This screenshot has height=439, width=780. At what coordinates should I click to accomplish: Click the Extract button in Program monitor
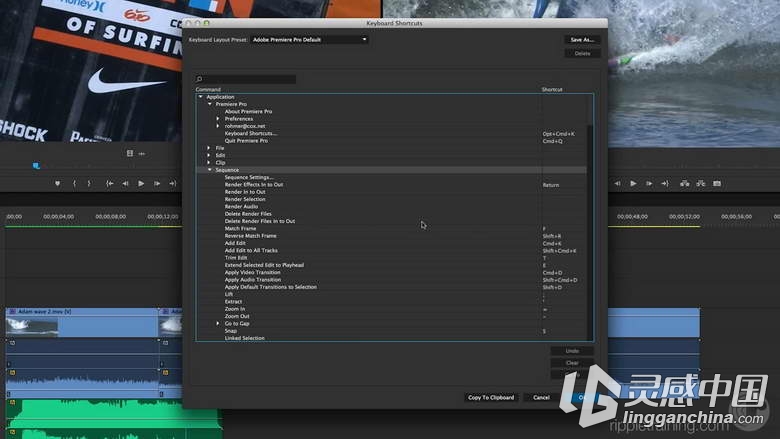701,183
